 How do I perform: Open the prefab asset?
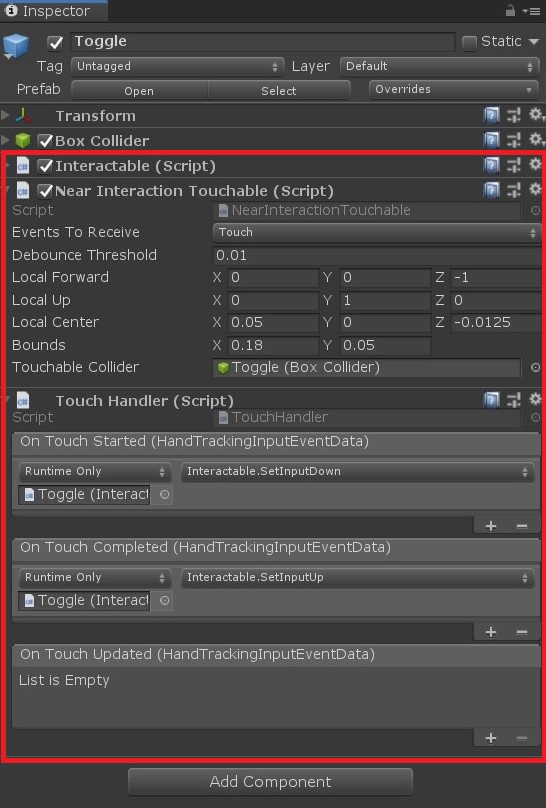click(x=139, y=91)
